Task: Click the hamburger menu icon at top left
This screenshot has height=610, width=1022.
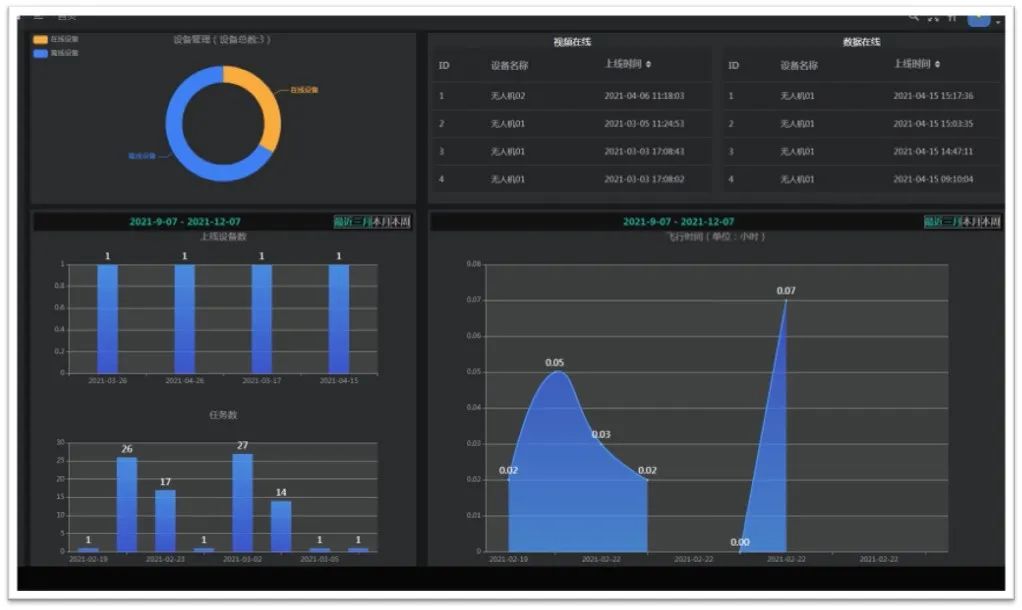Action: (38, 17)
